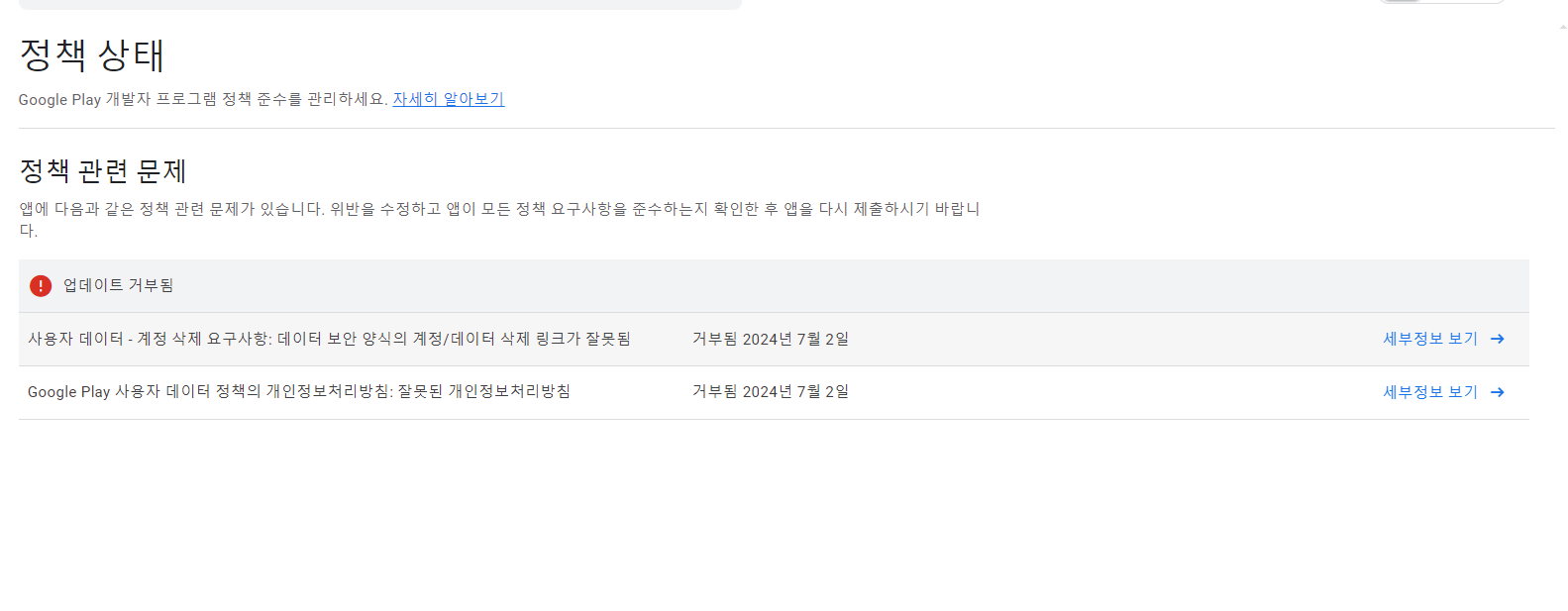1568x611 pixels.
Task: Select the 업데이트 거부됨 status label
Action: point(119,285)
